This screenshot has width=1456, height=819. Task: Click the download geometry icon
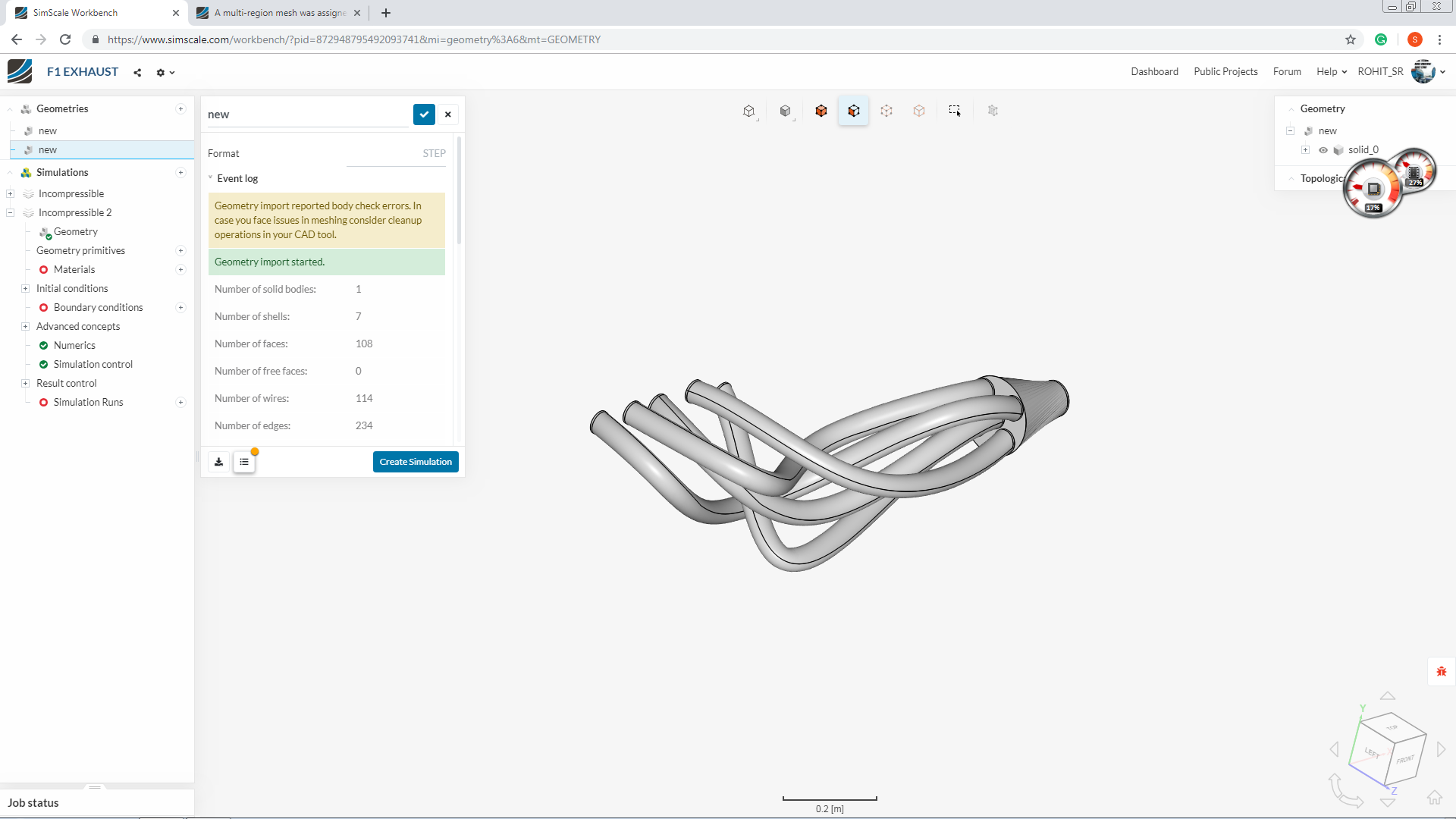[219, 462]
